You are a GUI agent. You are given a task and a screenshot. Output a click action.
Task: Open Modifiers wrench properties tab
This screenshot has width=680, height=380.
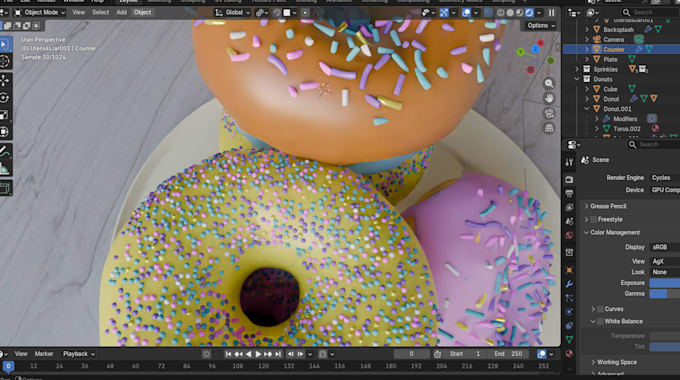569,284
